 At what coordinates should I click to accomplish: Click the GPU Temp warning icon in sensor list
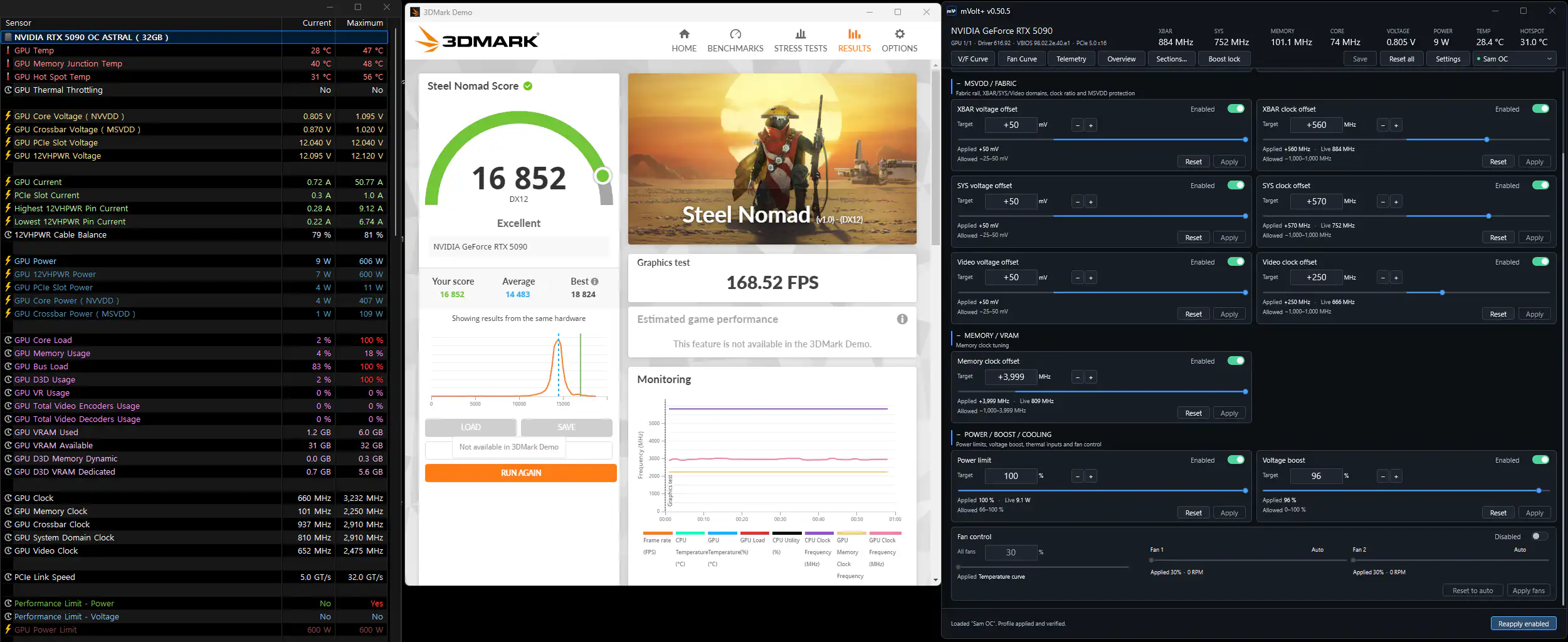coord(8,50)
